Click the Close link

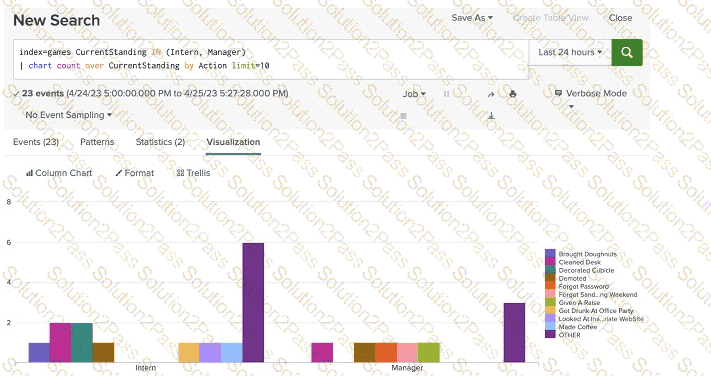(x=620, y=18)
